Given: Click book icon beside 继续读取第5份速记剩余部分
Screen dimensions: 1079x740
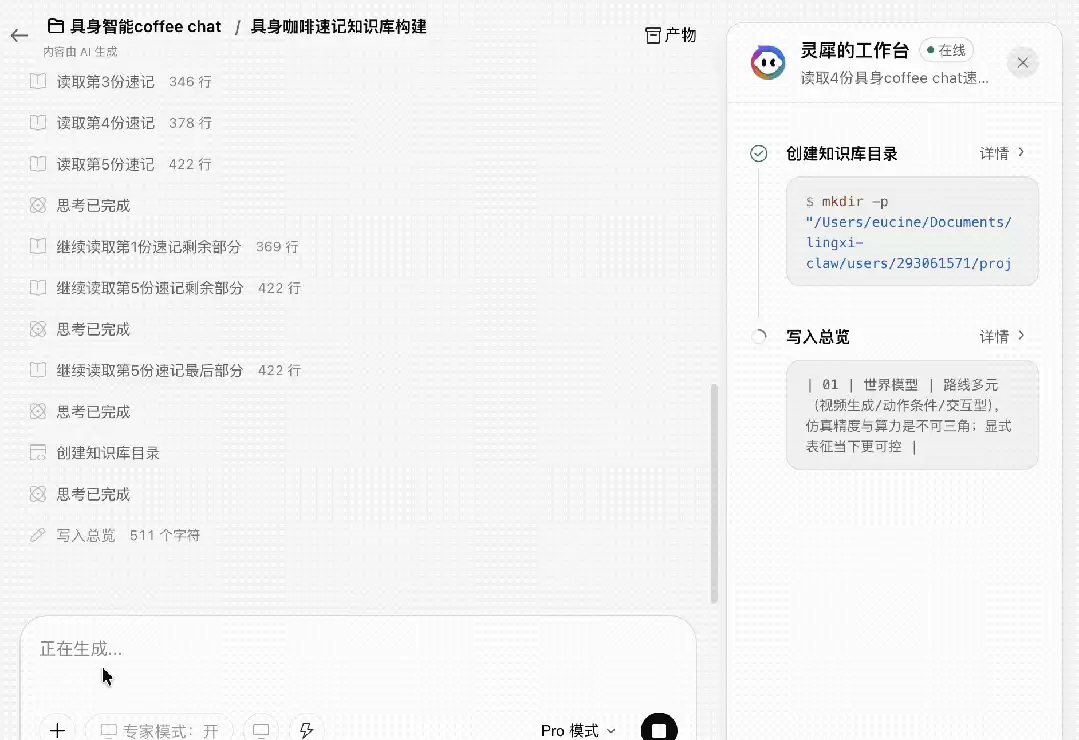Looking at the screenshot, I should 38,288.
